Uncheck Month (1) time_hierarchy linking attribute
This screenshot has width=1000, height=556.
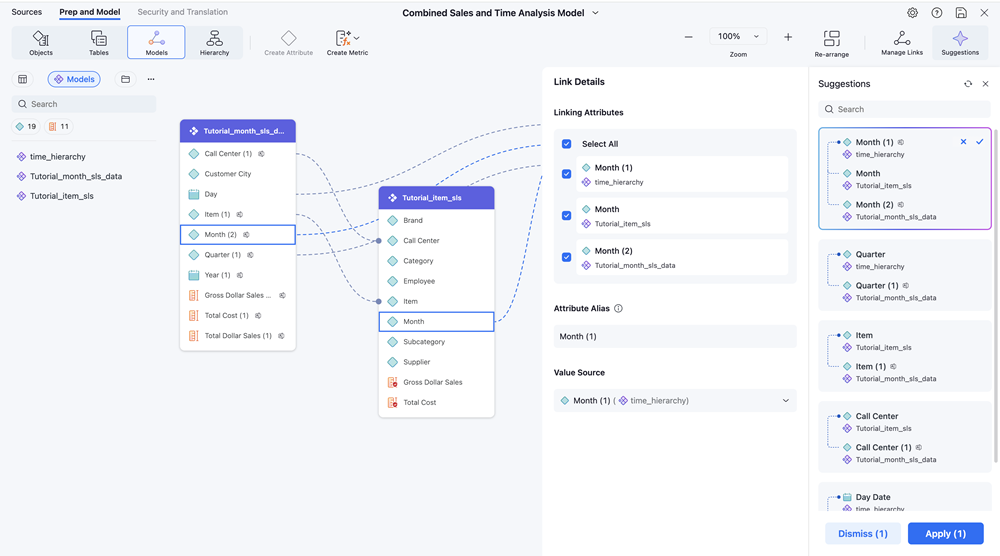click(567, 174)
